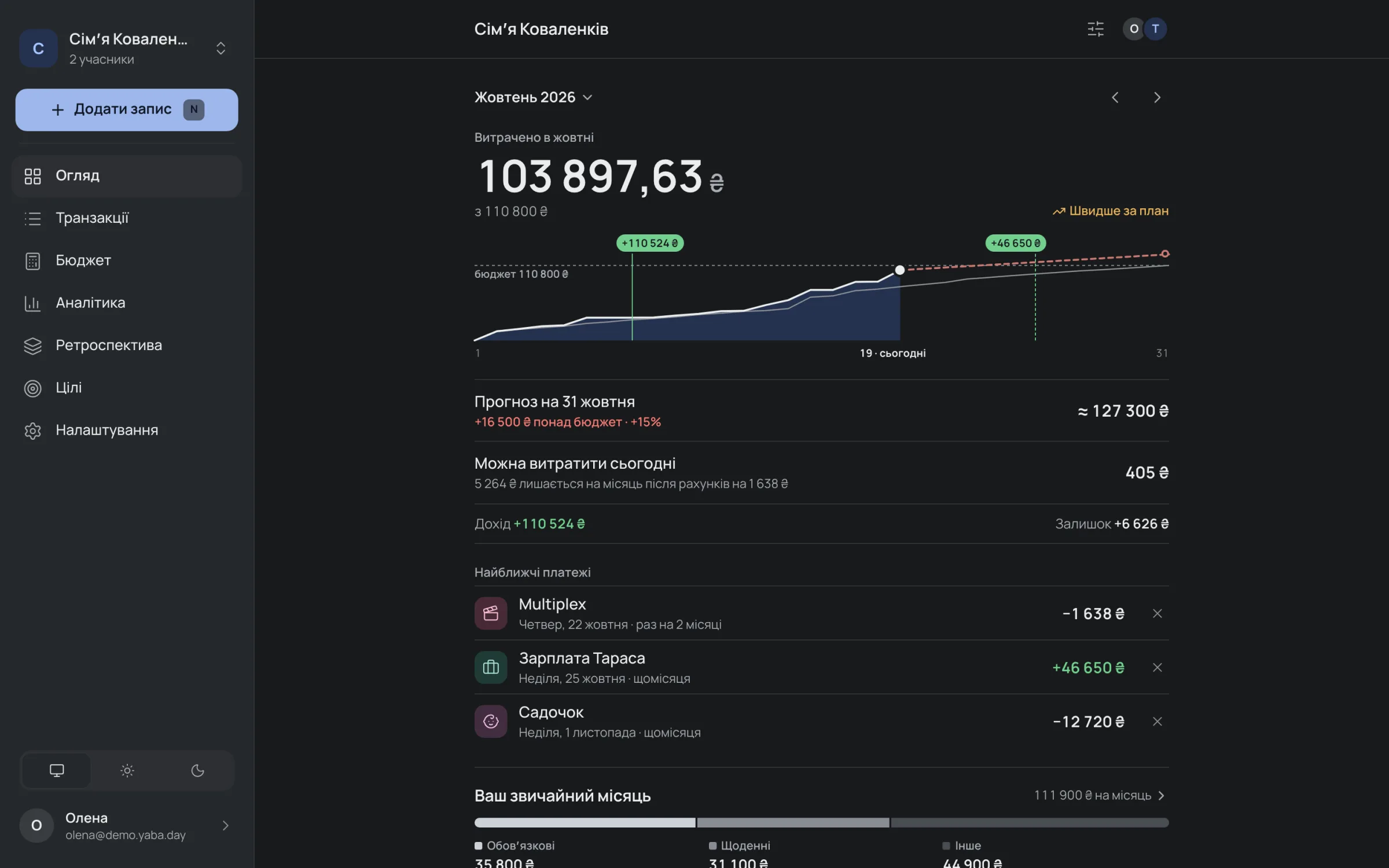
Task: Go to previous month arrow
Action: point(1115,97)
